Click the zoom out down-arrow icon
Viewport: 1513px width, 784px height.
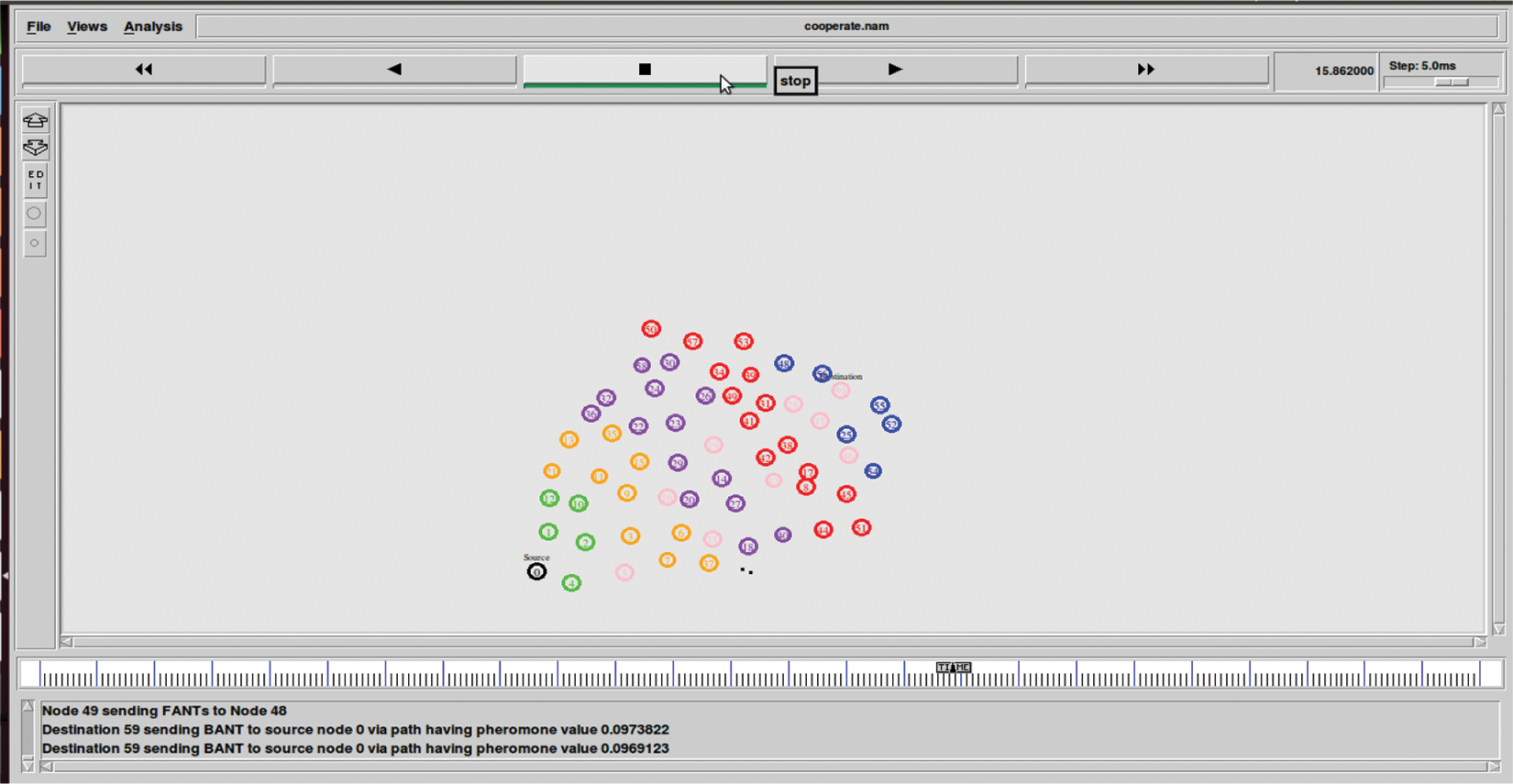[35, 148]
